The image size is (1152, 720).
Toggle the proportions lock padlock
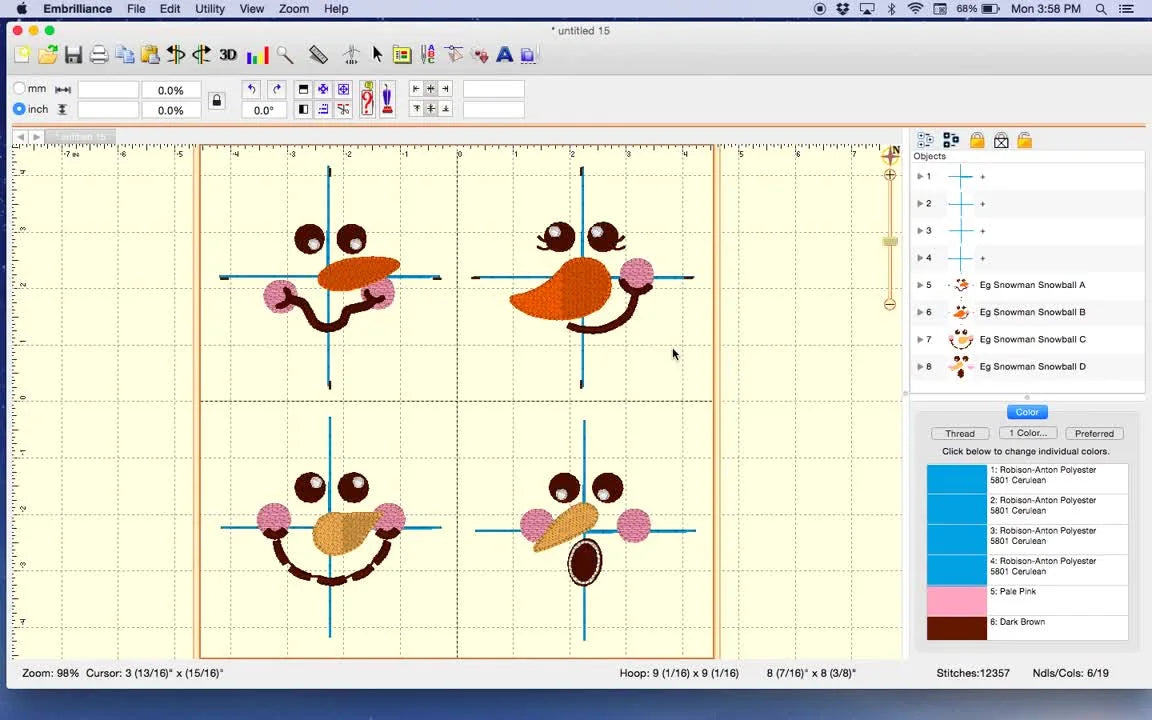pyautogui.click(x=217, y=100)
